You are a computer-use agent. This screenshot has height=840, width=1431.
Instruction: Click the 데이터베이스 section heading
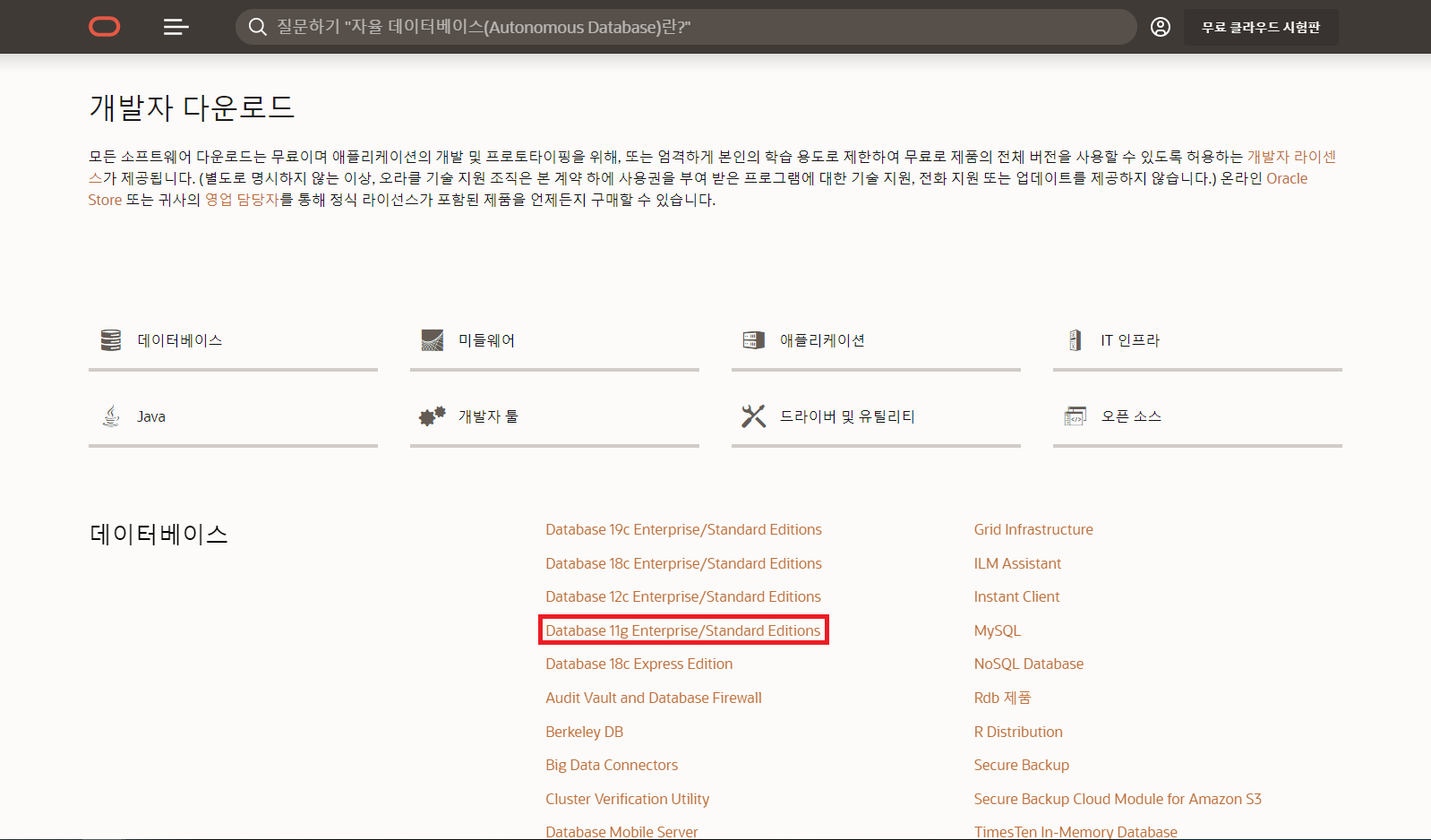(x=159, y=535)
